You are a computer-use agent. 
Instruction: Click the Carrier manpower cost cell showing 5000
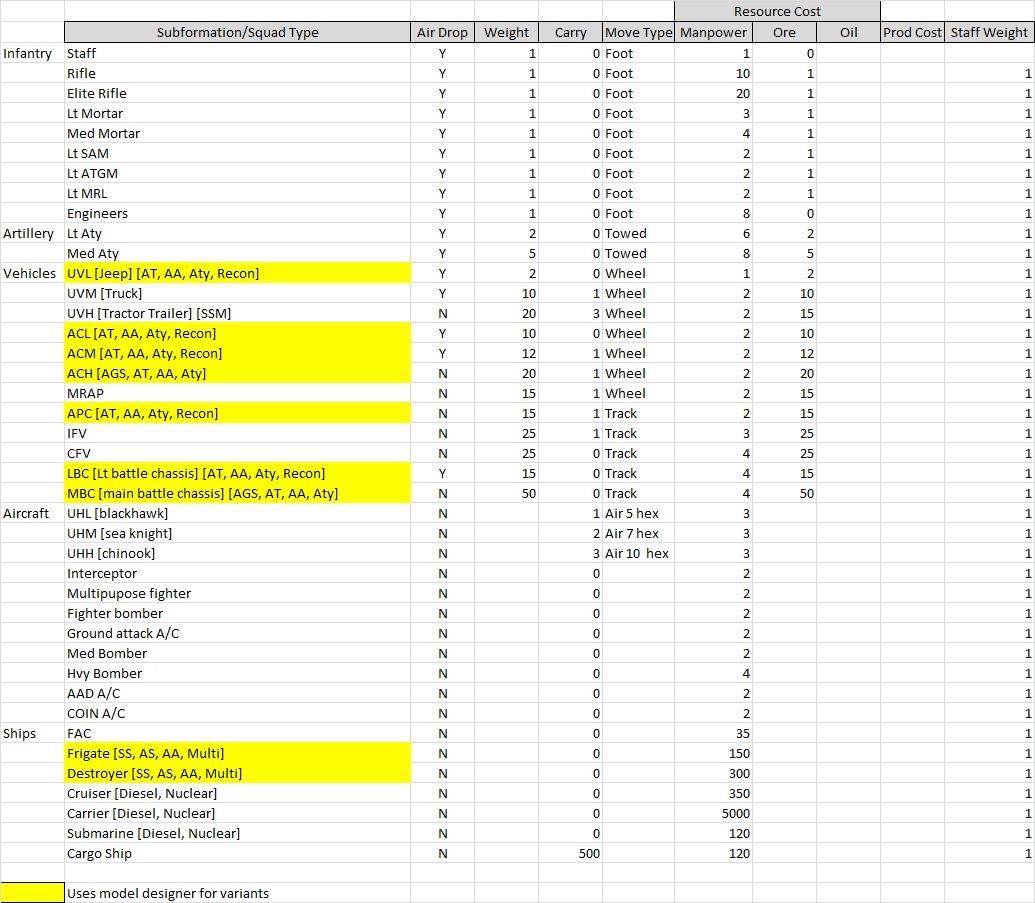(x=712, y=813)
